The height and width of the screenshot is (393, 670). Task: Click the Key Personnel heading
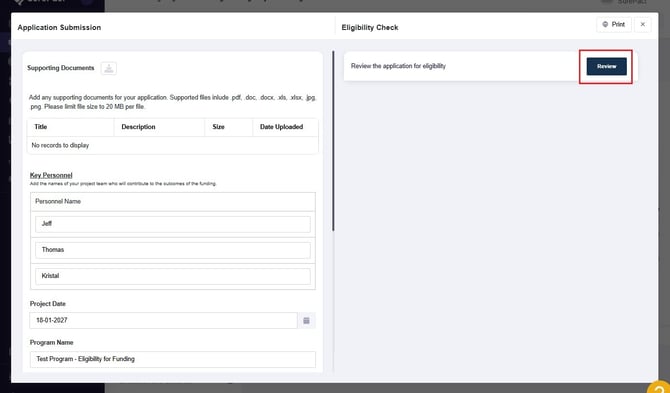coord(51,175)
